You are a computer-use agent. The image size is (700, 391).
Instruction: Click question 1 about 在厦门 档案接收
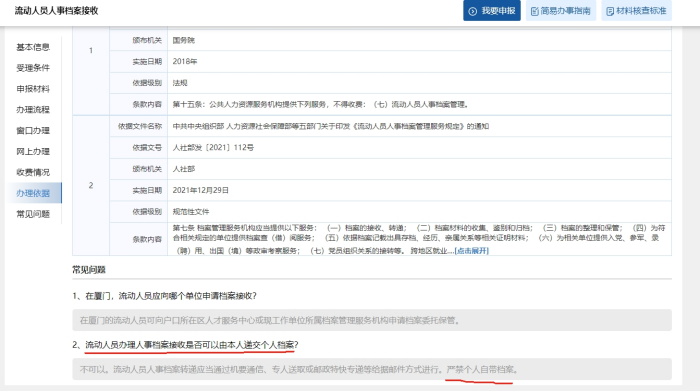pyautogui.click(x=165, y=296)
